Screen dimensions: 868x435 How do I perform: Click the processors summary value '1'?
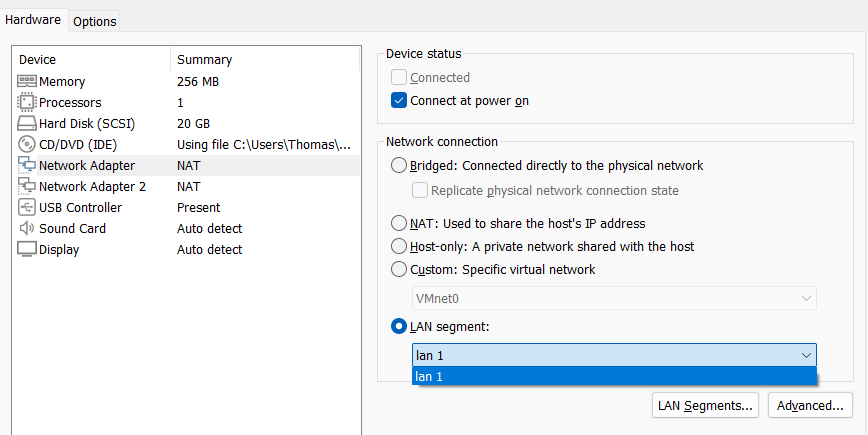(x=180, y=103)
